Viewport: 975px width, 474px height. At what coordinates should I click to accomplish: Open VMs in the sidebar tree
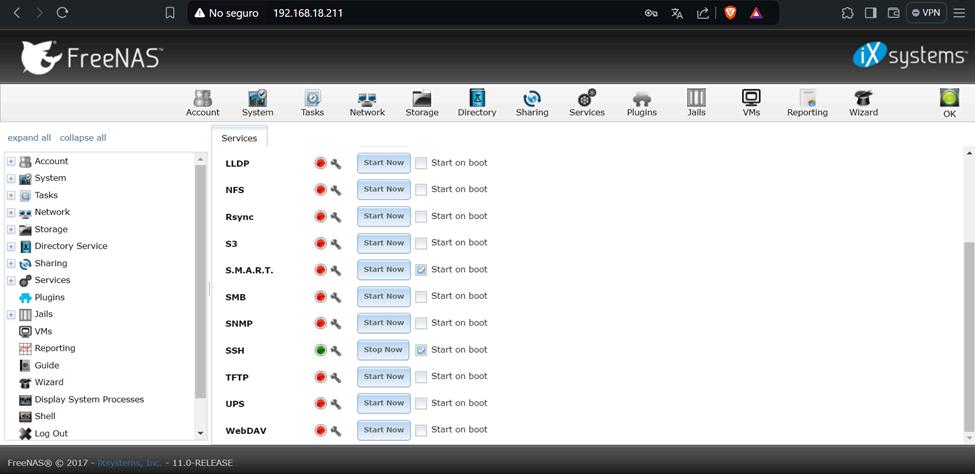coord(43,331)
